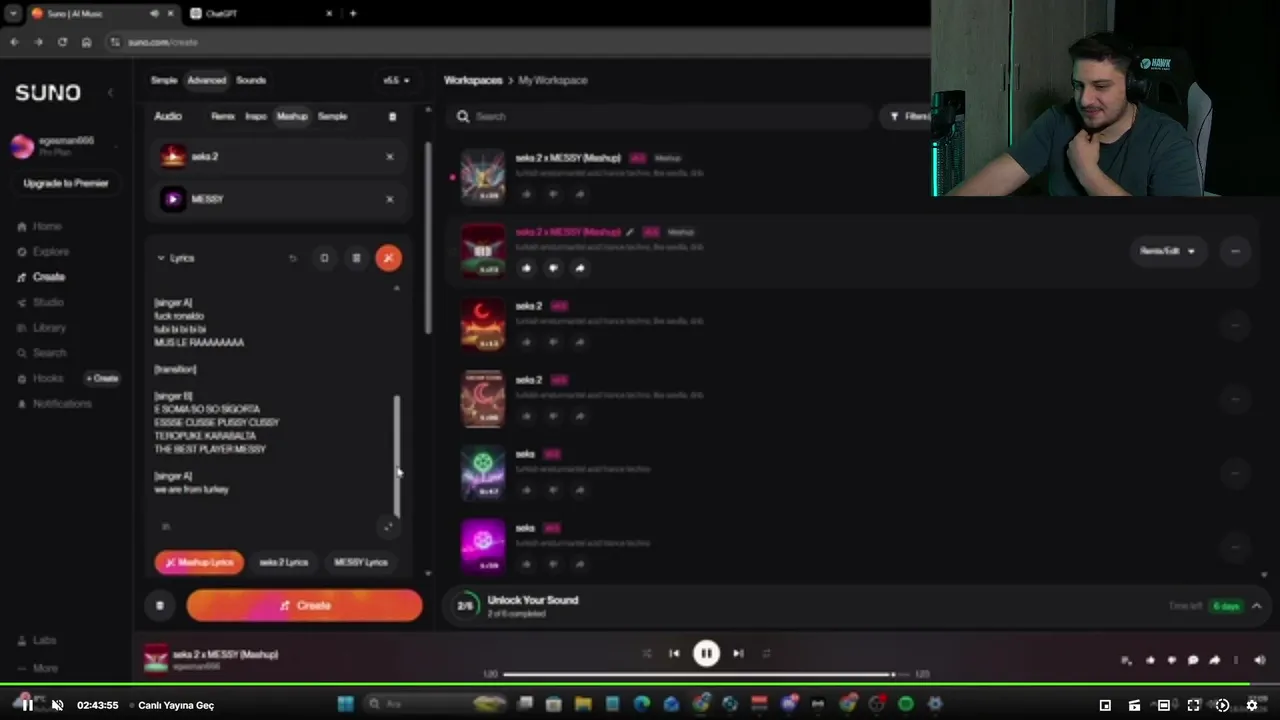Enter fullscreen on the video player
The height and width of the screenshot is (720, 1280).
click(1193, 705)
